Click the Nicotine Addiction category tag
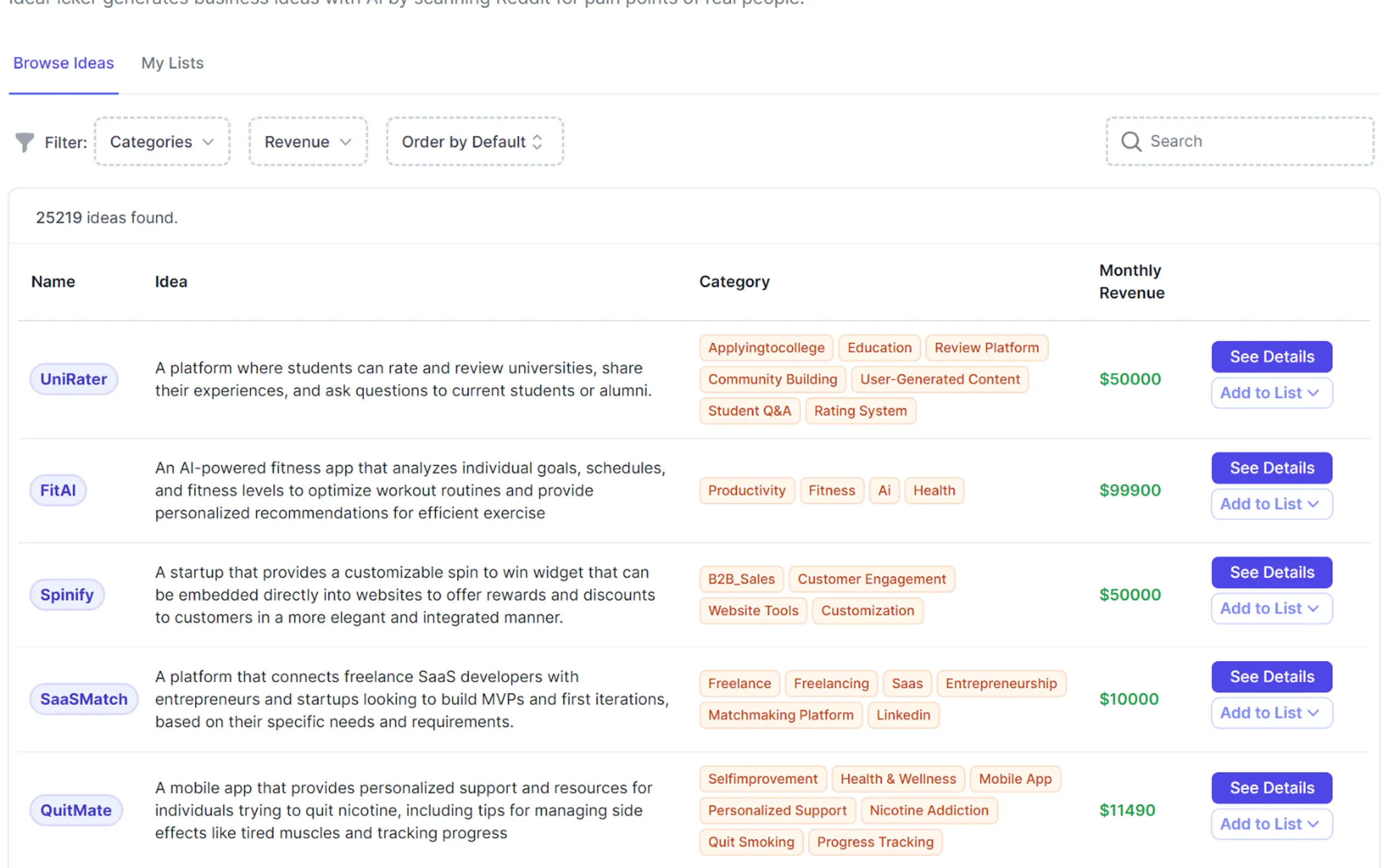 click(x=929, y=811)
